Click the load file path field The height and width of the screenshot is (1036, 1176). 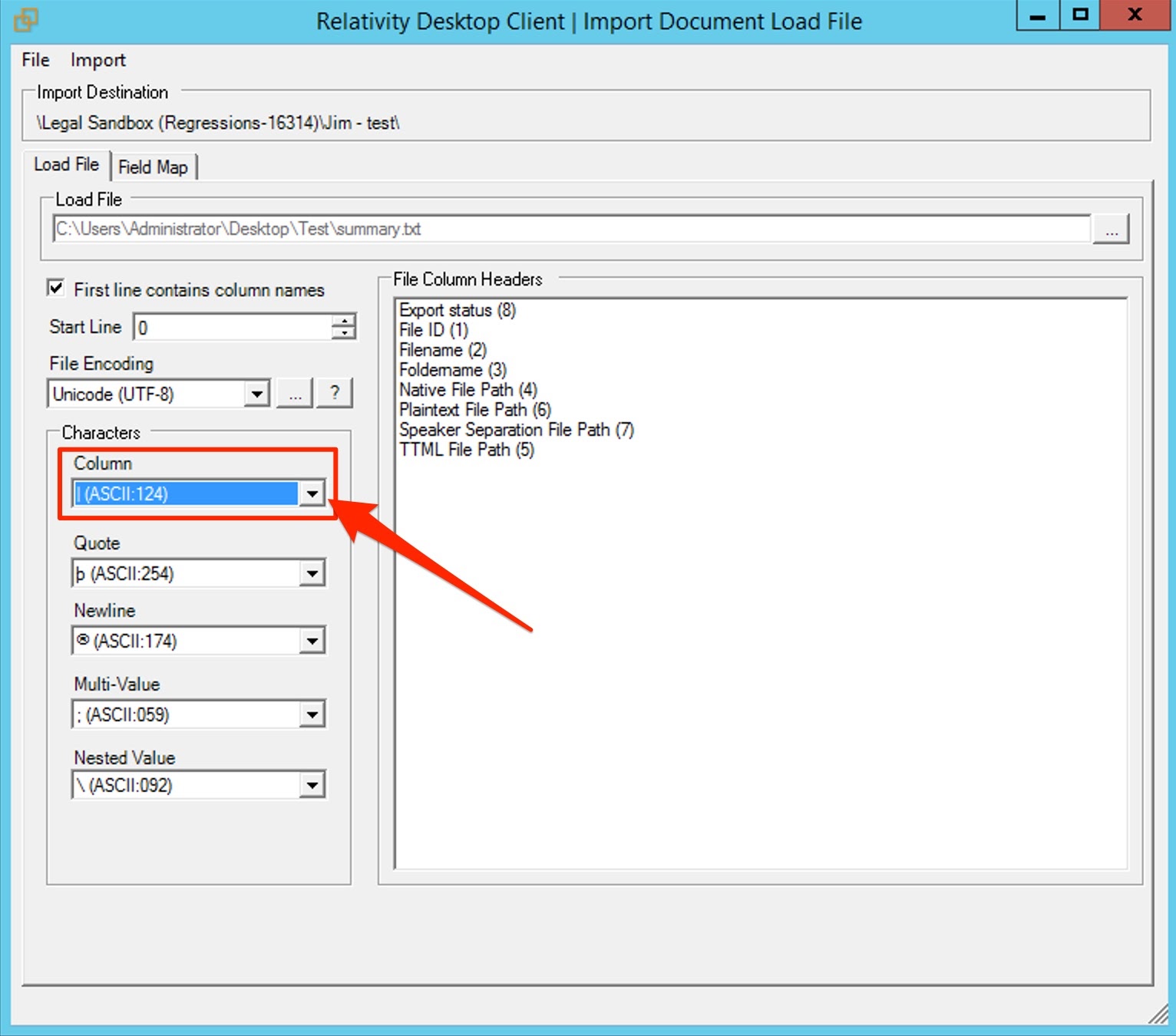[x=537, y=228]
